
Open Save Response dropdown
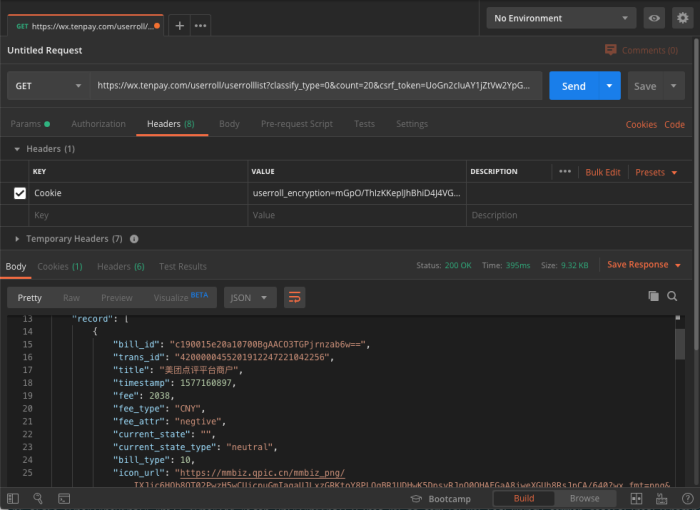pyautogui.click(x=643, y=265)
